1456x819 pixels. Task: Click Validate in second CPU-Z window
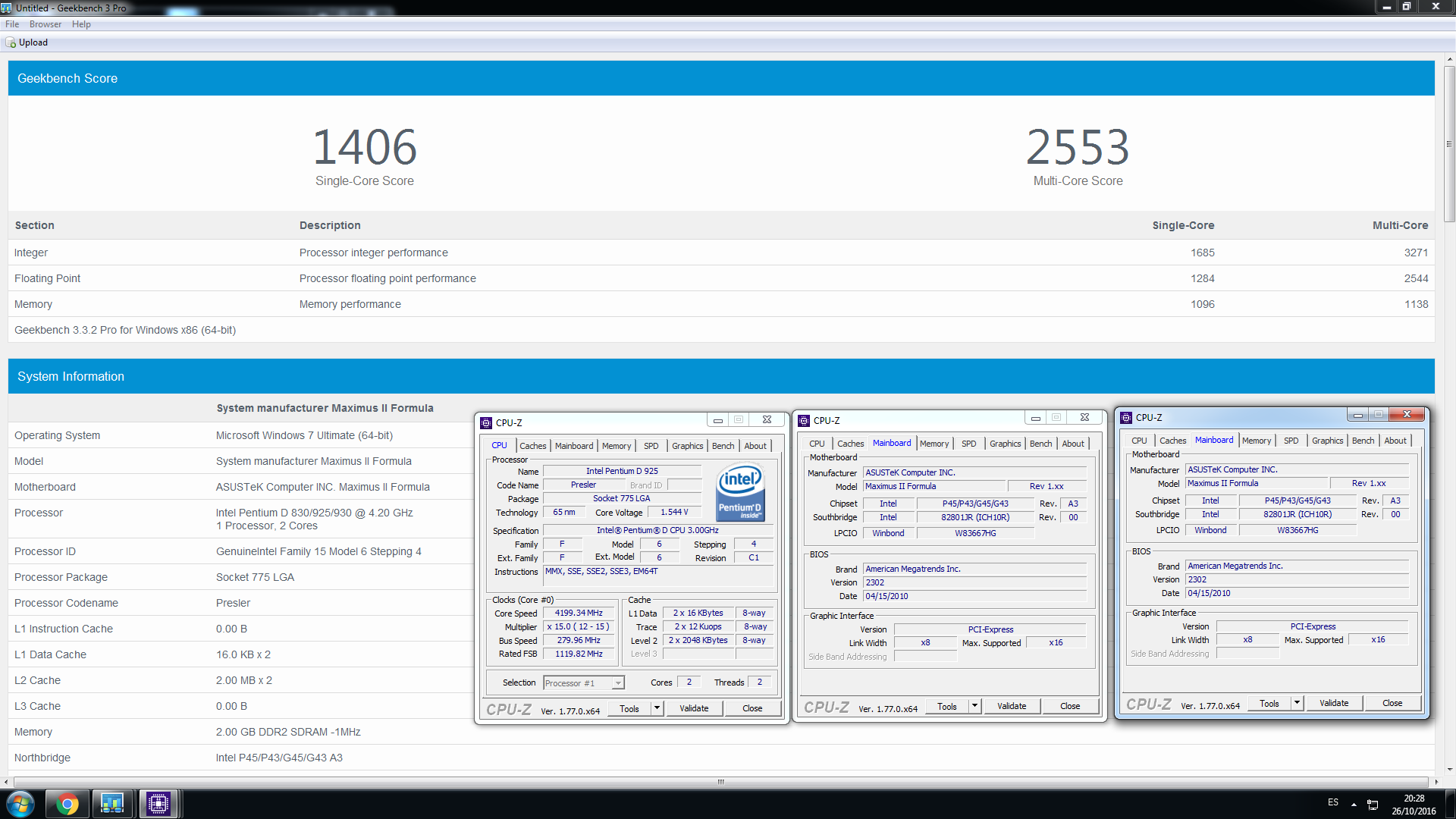1012,706
